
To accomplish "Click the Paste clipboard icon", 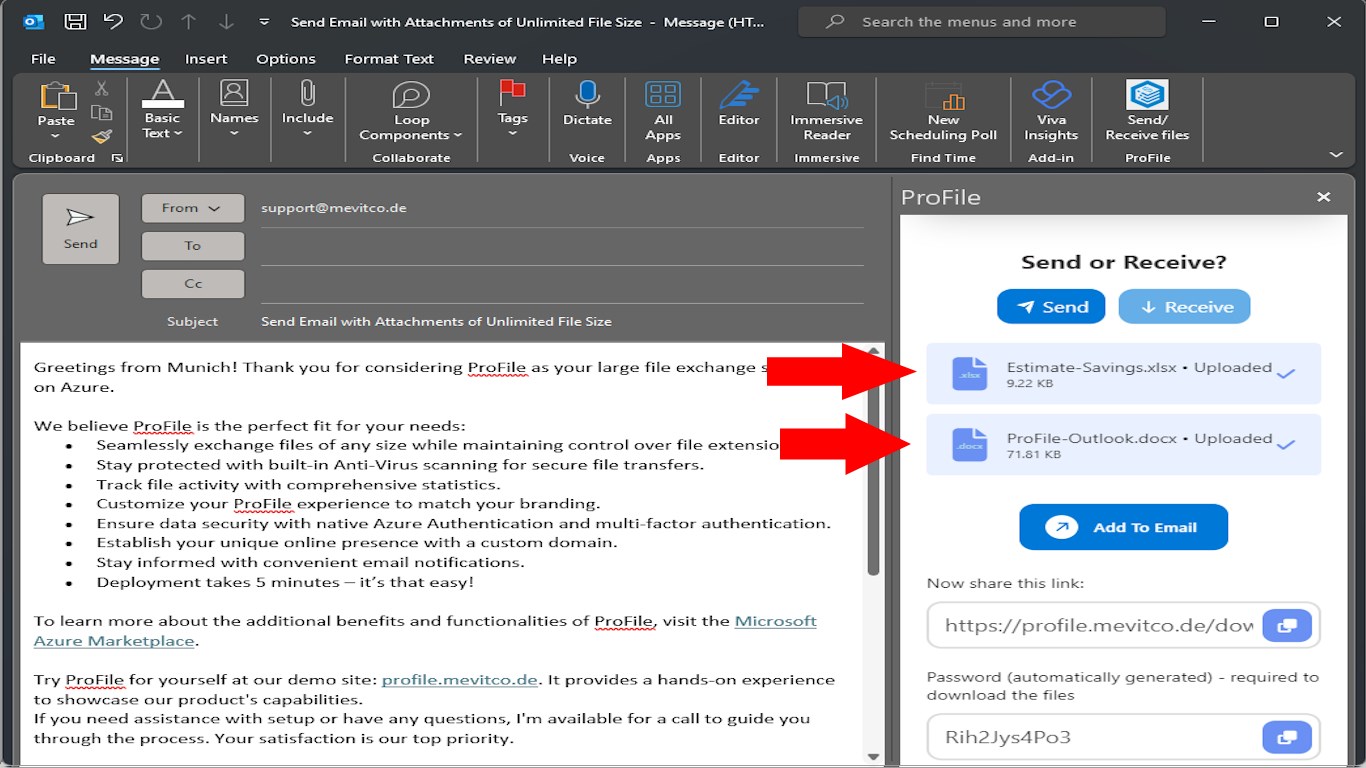I will click(x=56, y=97).
